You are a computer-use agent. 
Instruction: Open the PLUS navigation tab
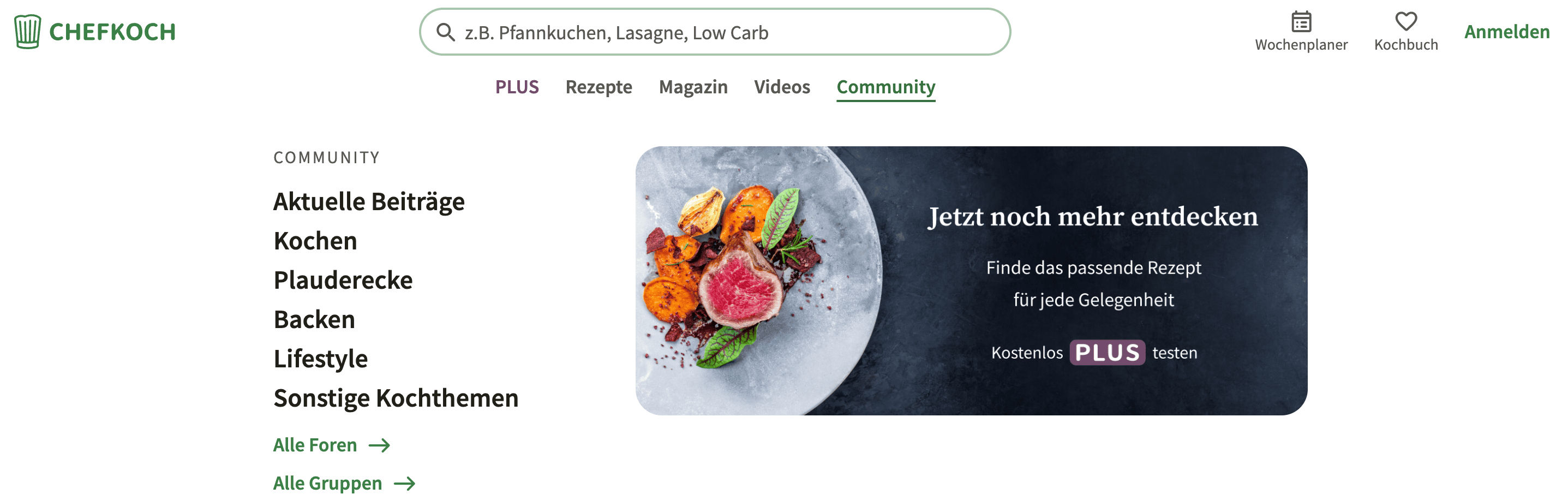click(517, 87)
